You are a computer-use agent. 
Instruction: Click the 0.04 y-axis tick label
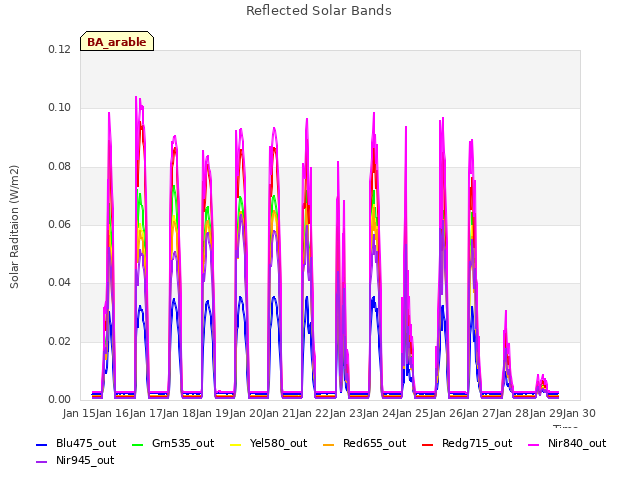[59, 282]
